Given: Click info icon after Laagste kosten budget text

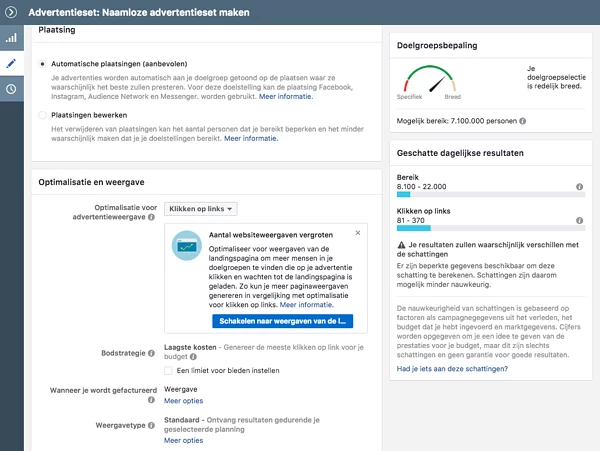Looking at the screenshot, I should (x=193, y=357).
